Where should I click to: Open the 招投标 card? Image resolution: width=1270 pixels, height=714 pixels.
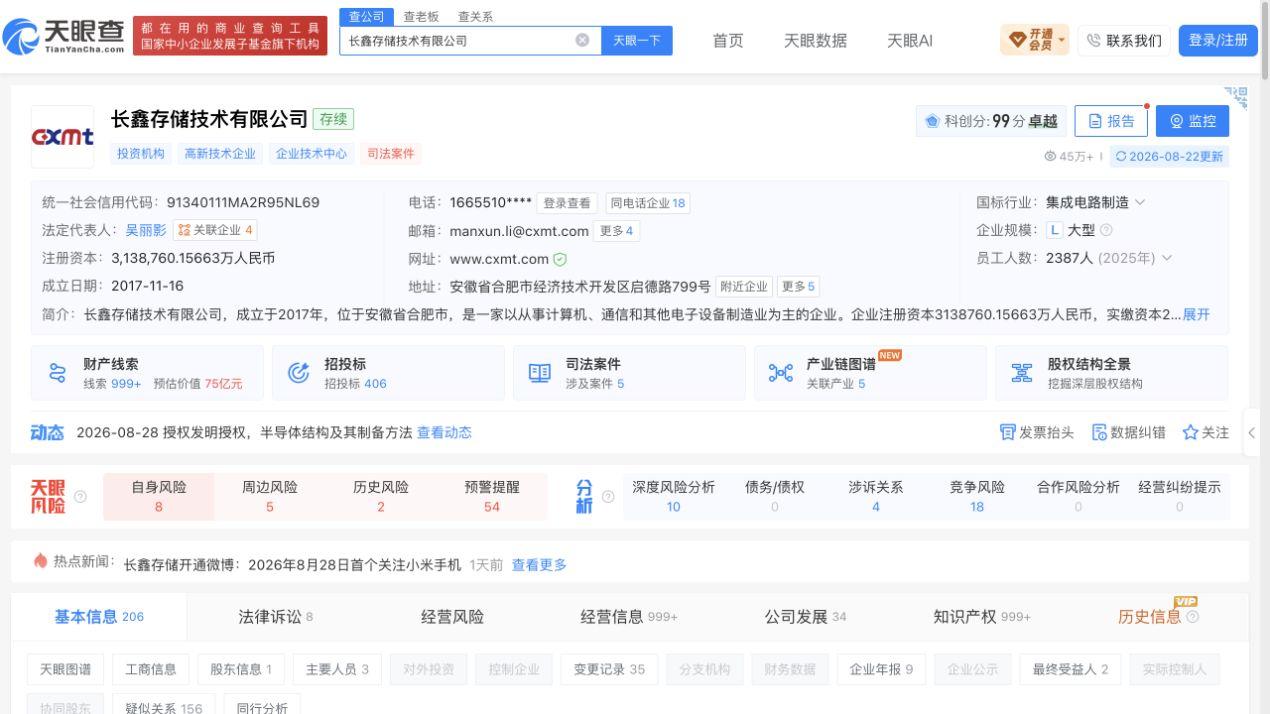(388, 373)
